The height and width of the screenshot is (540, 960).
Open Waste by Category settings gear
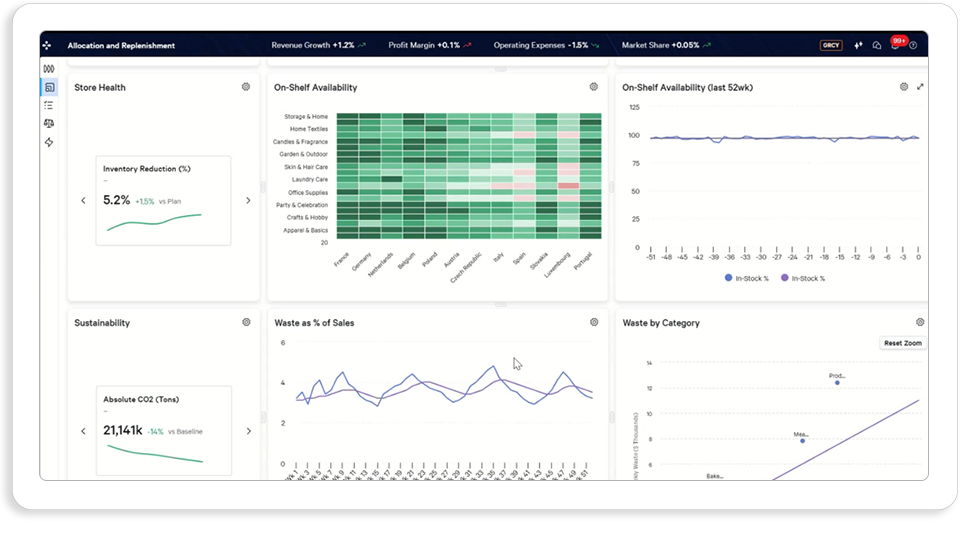point(920,322)
